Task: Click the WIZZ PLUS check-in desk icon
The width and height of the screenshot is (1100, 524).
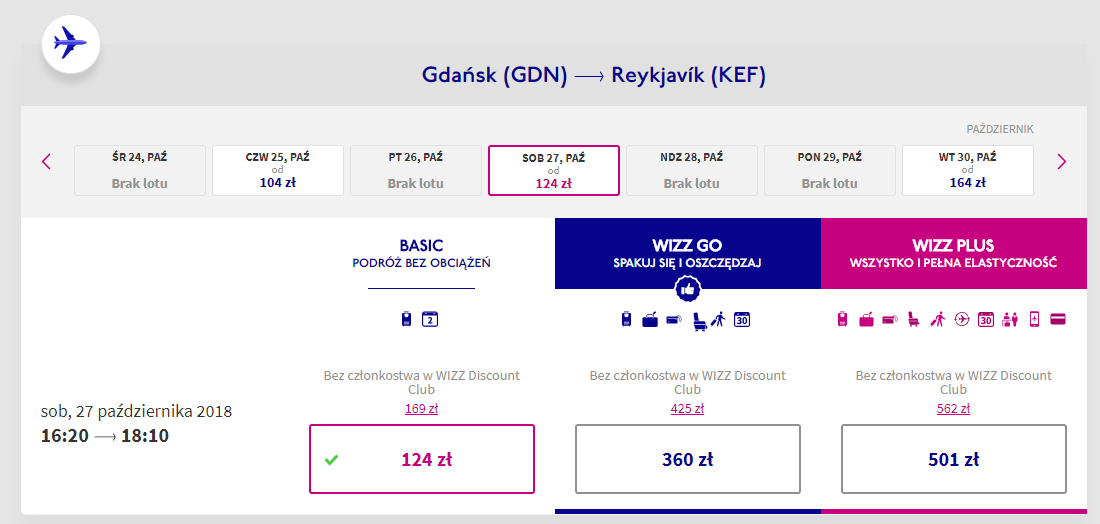Action: pyautogui.click(x=1010, y=320)
